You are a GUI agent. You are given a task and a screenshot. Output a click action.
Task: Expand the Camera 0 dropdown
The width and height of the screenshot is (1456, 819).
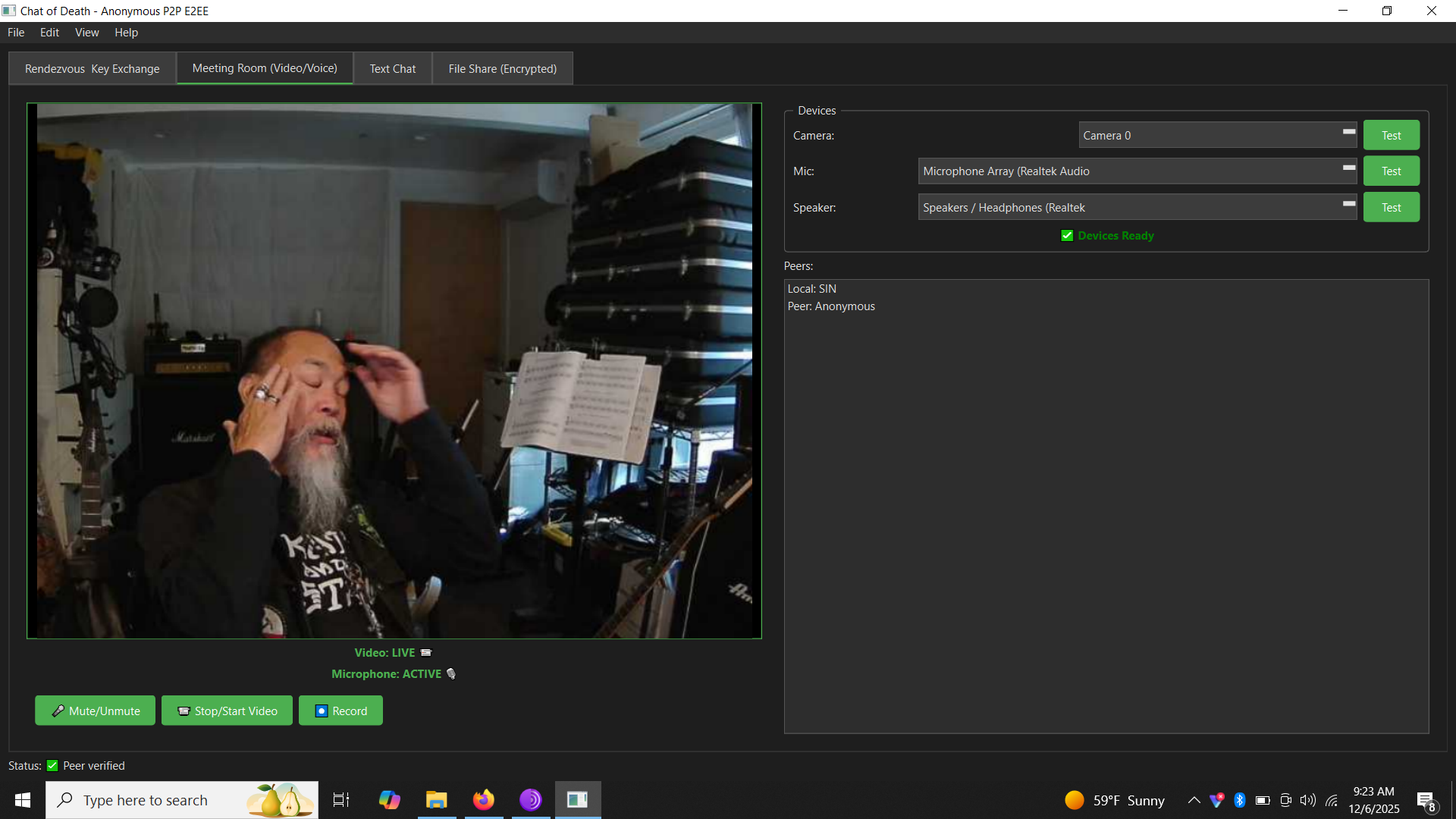pos(1218,135)
